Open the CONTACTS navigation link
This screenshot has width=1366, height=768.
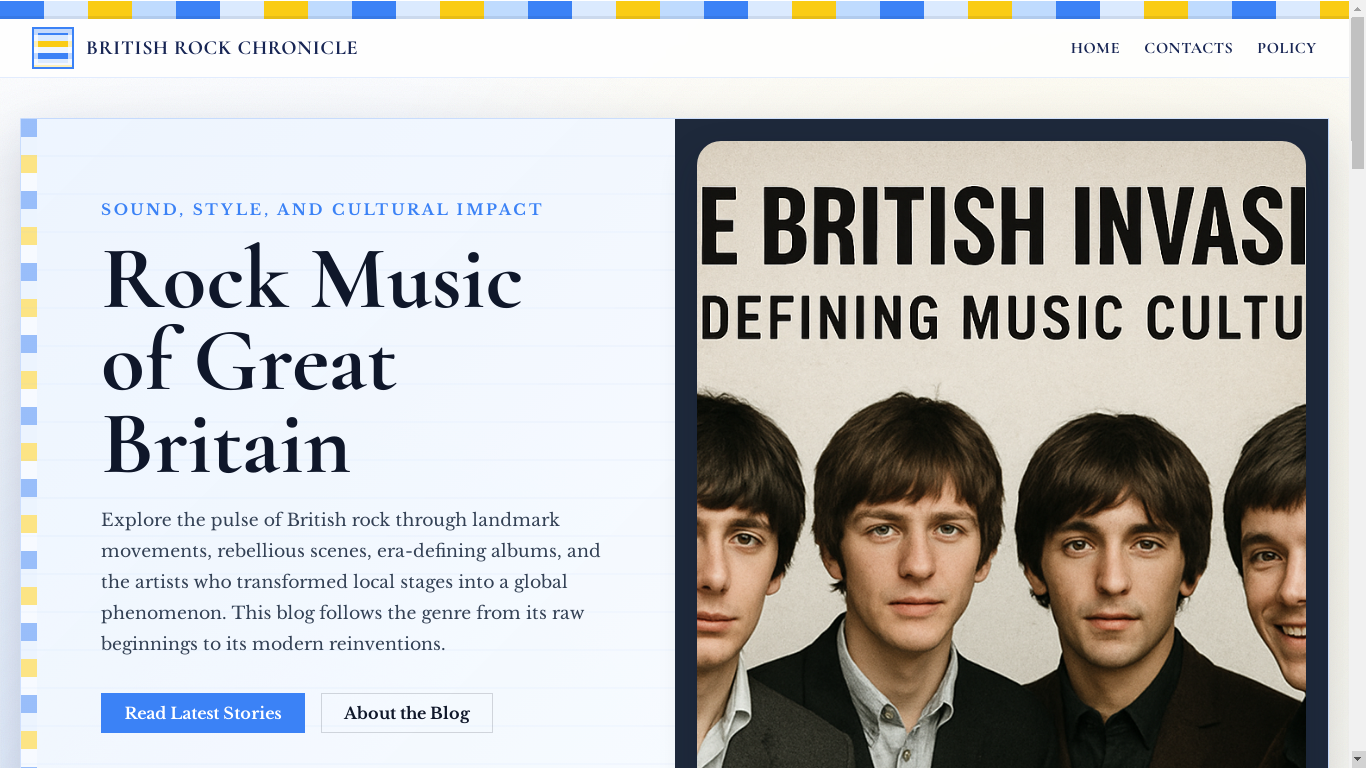click(x=1188, y=48)
